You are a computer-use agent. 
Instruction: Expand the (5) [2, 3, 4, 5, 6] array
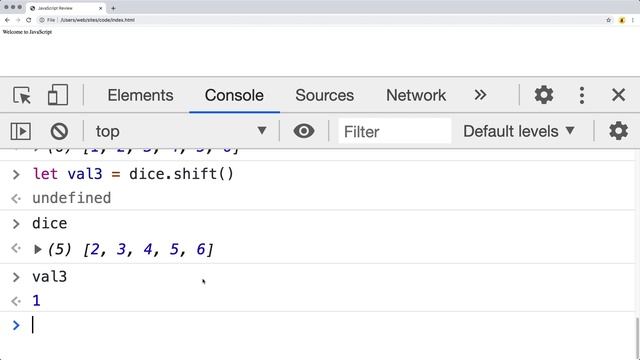(x=38, y=249)
